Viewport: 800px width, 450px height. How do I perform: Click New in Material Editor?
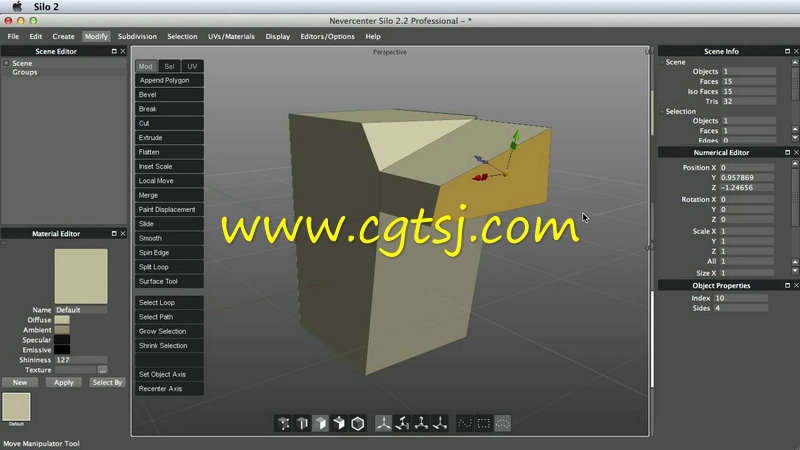[20, 382]
